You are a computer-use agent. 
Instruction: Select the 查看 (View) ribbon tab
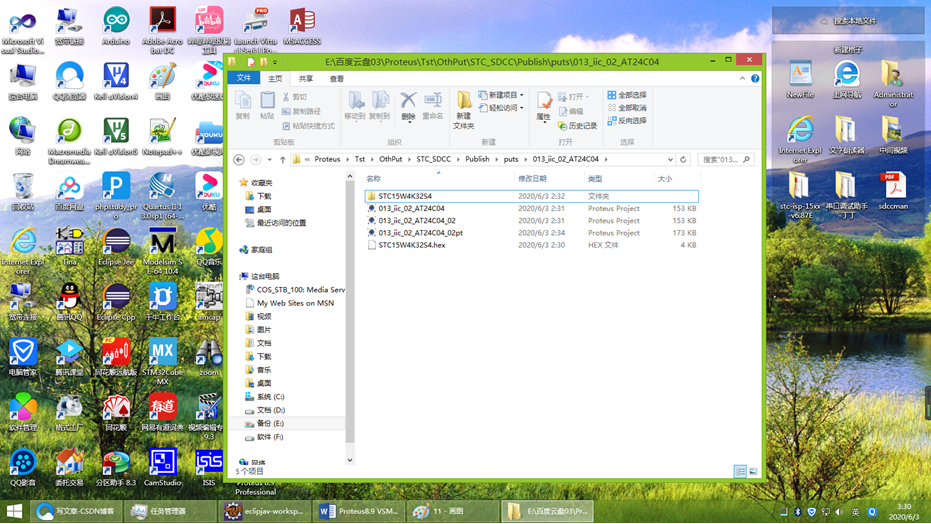[337, 78]
